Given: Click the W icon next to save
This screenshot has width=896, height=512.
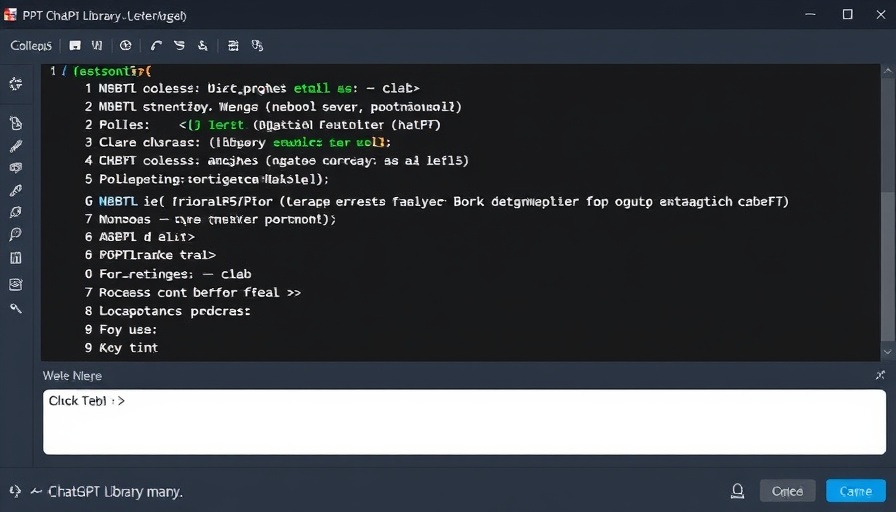Looking at the screenshot, I should click(97, 46).
